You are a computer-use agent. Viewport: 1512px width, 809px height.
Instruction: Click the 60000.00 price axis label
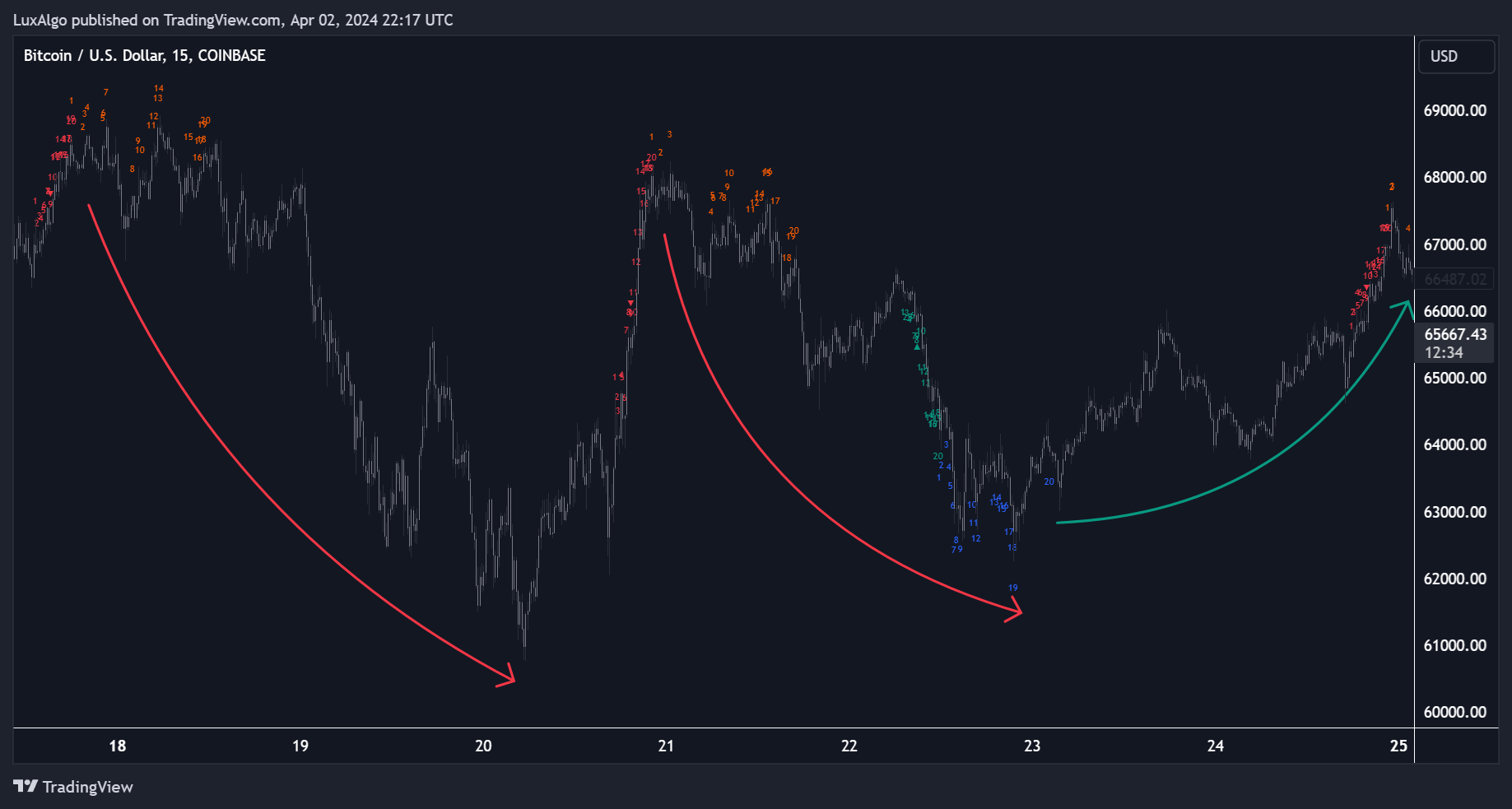(1455, 712)
